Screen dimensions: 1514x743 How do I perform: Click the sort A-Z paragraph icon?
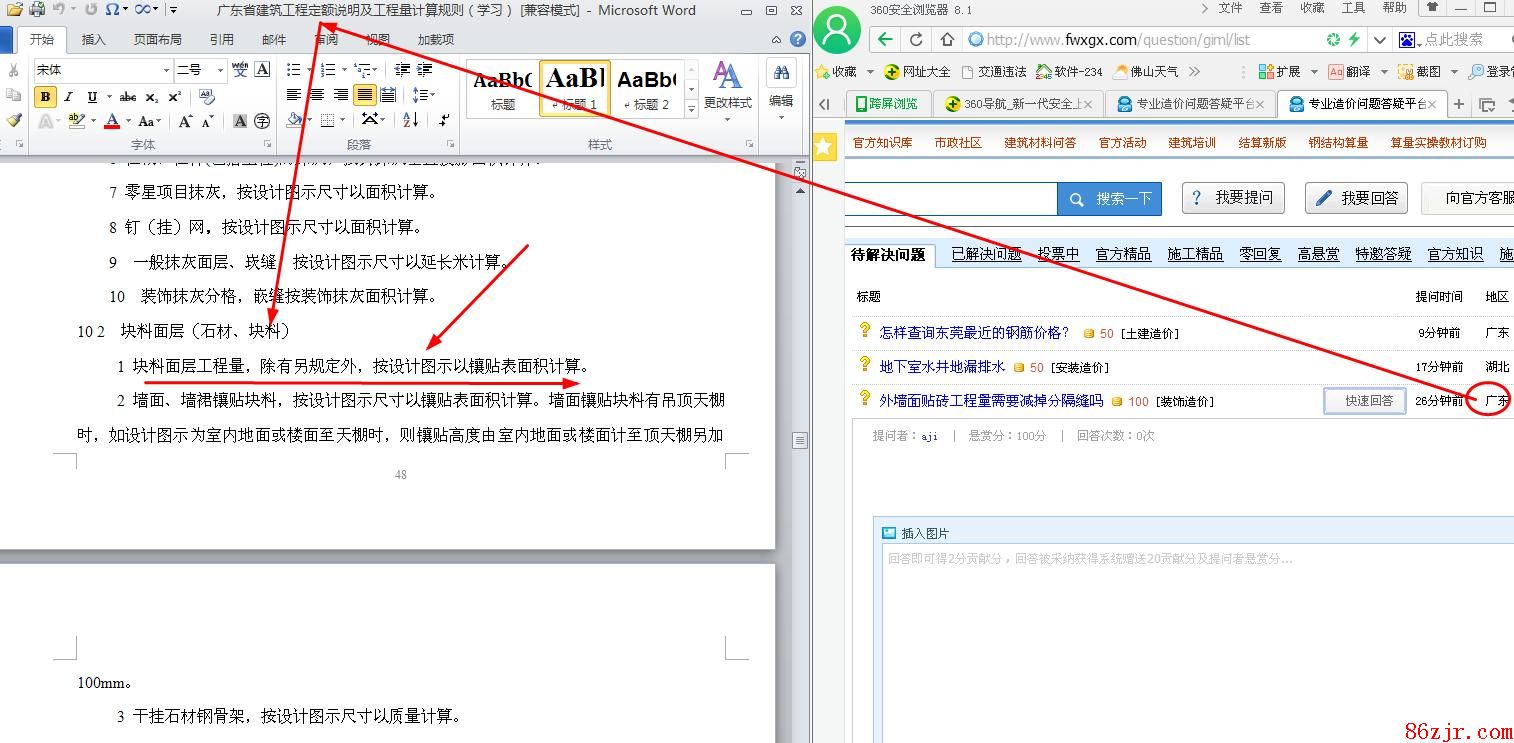411,120
